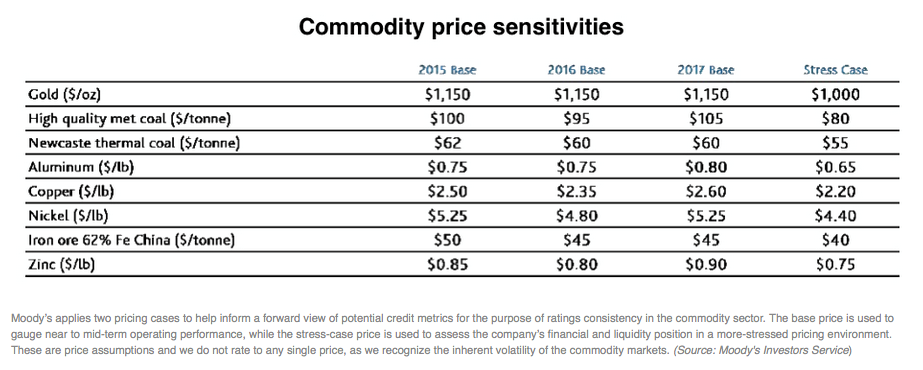Select Copper 2017 base value $2.60

coord(706,192)
